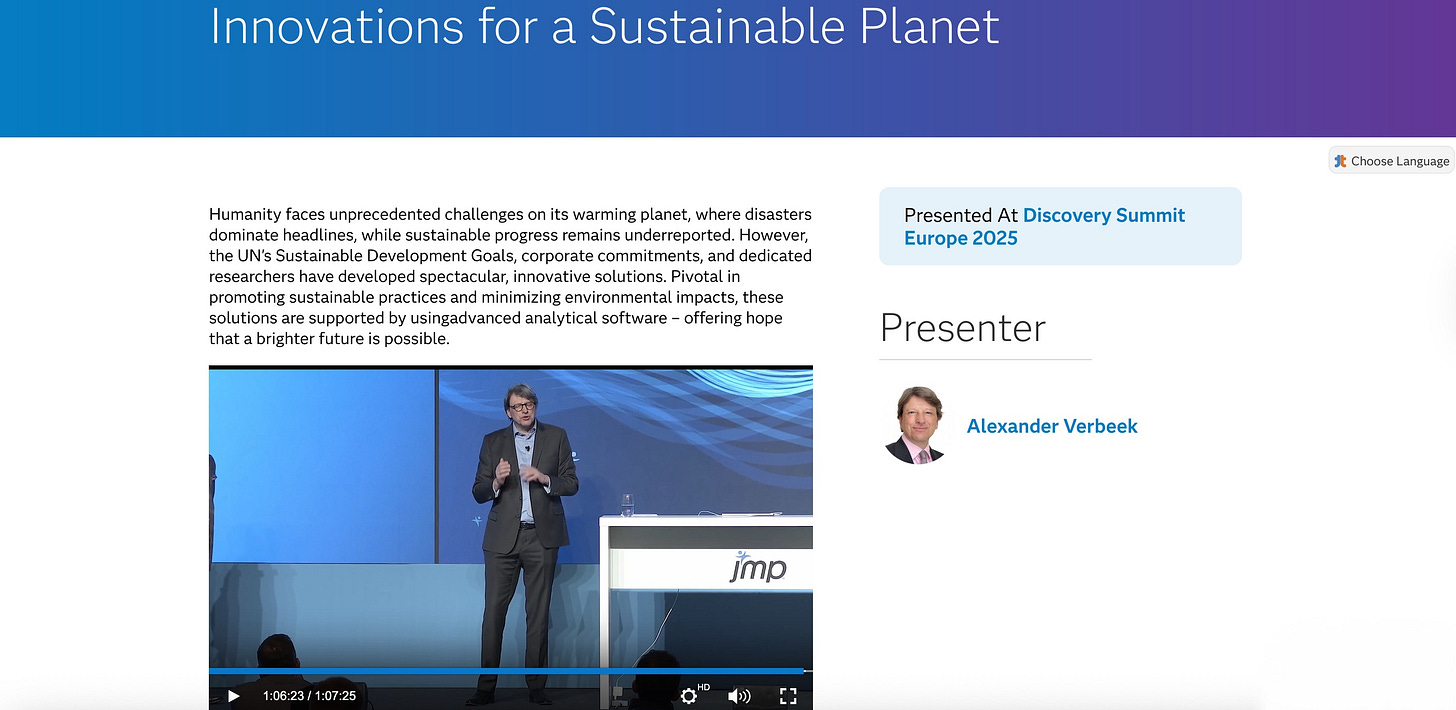Click the 'Presented At' label text
This screenshot has width=1456, height=710.
coord(961,215)
